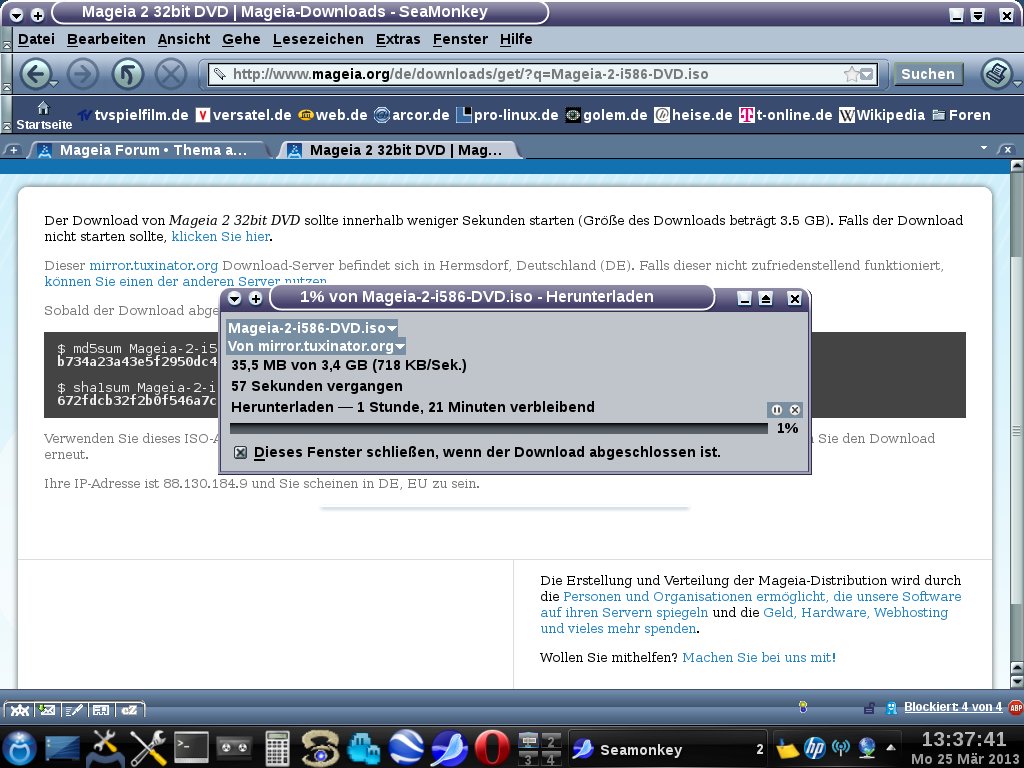Open the Print button dropdown arrow
Image resolution: width=1024 pixels, height=768 pixels.
tap(1017, 84)
